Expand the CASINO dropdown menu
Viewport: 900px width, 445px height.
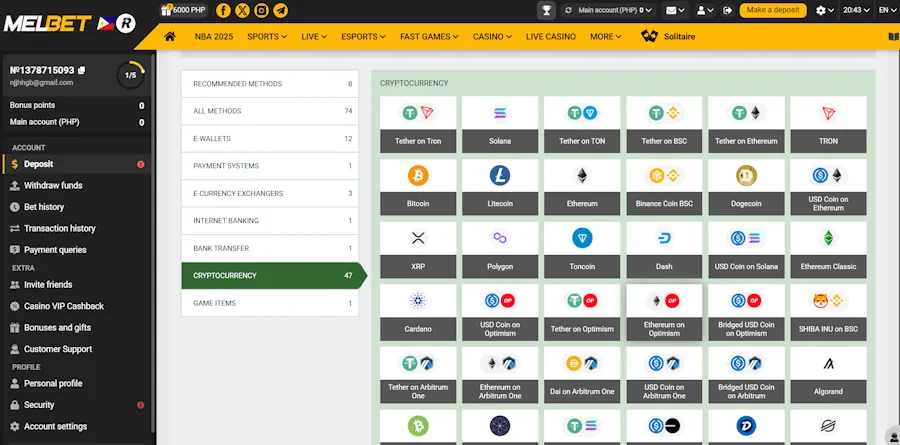pyautogui.click(x=492, y=36)
